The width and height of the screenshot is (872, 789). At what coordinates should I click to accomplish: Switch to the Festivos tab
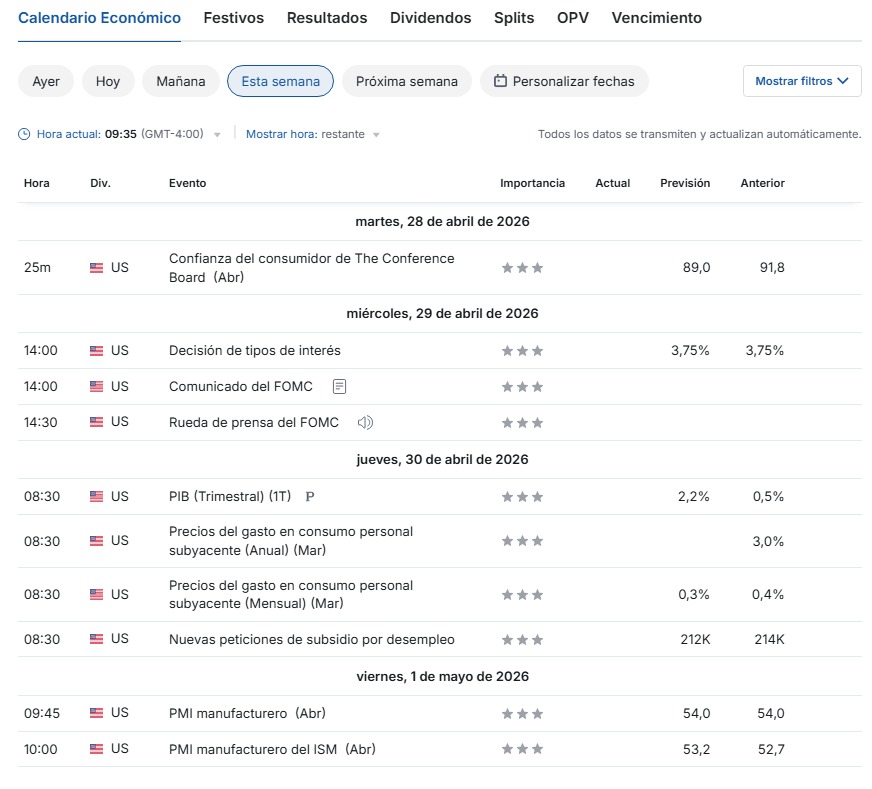click(x=234, y=18)
